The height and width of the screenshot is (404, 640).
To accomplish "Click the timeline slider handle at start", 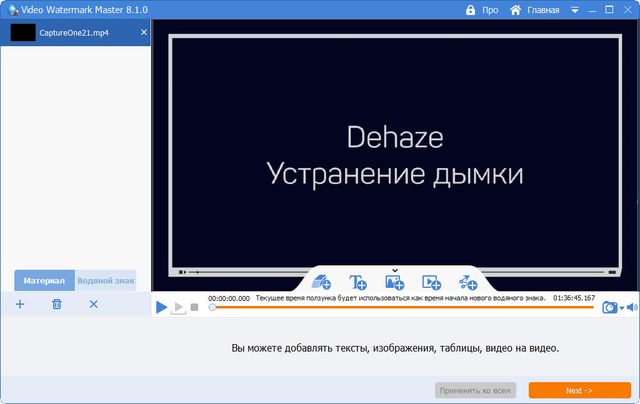I will pos(212,308).
